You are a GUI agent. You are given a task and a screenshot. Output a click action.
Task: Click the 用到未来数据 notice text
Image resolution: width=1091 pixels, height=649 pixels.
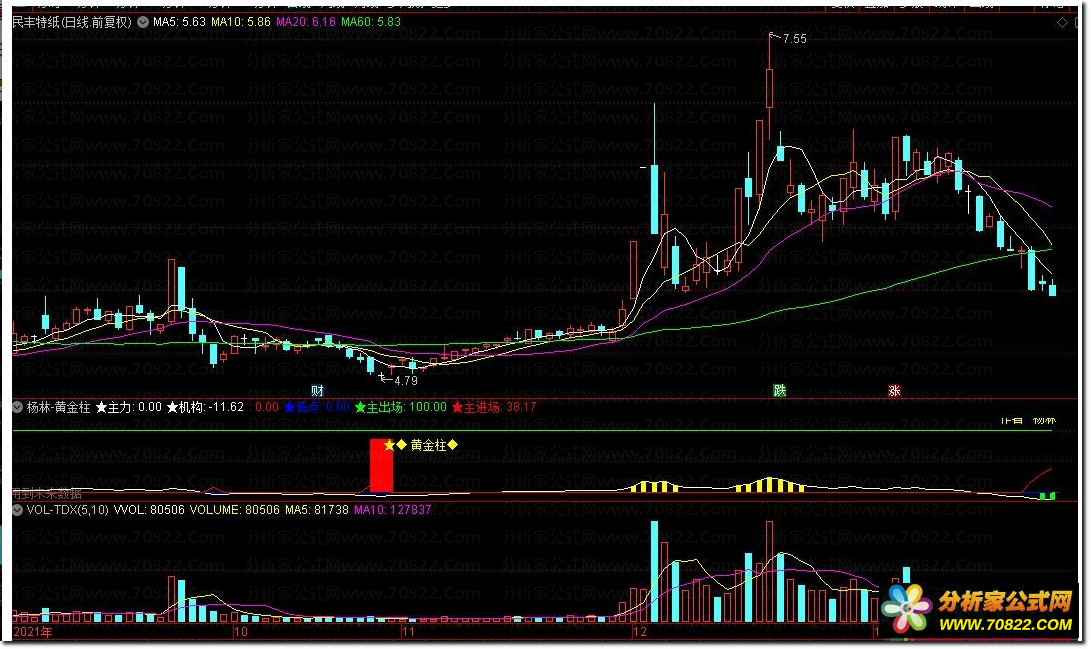point(47,495)
